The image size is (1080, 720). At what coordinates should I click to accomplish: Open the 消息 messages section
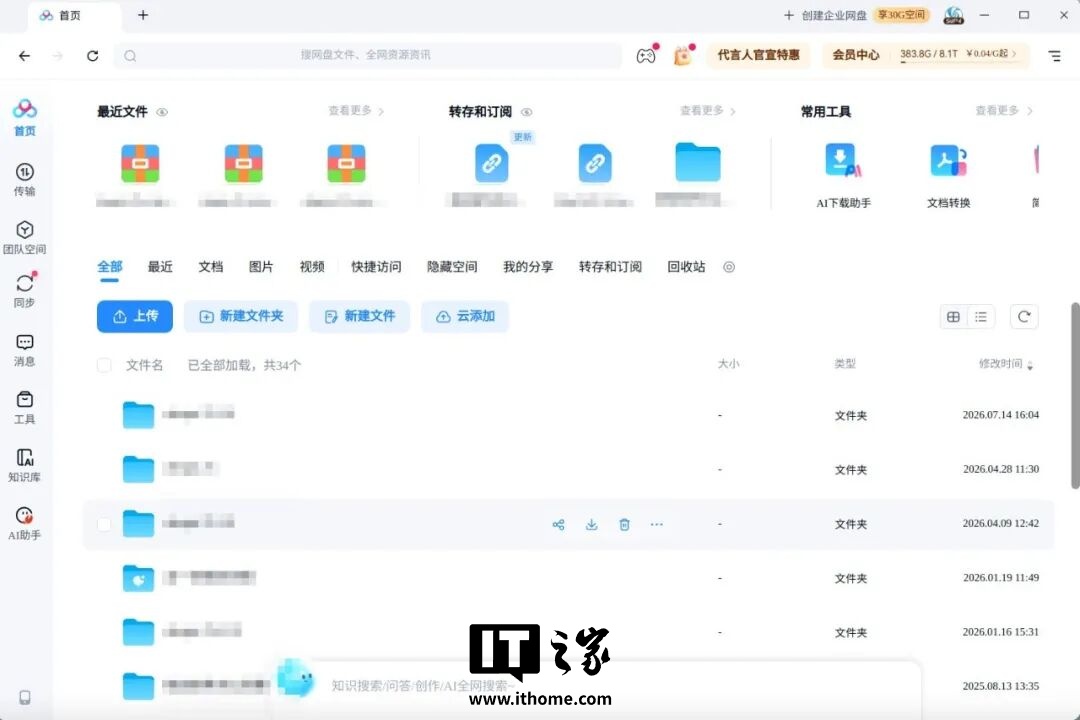pos(25,349)
